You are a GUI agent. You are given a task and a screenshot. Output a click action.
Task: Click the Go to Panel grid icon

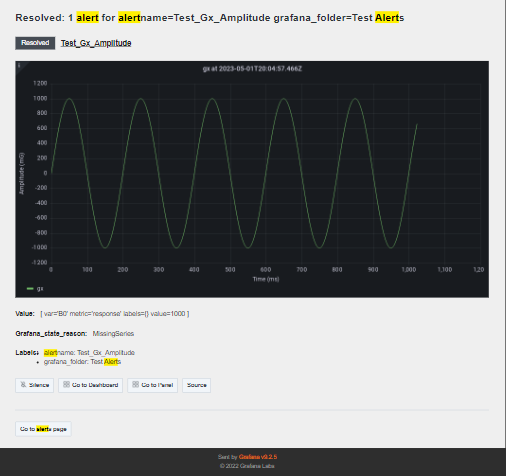coord(135,384)
